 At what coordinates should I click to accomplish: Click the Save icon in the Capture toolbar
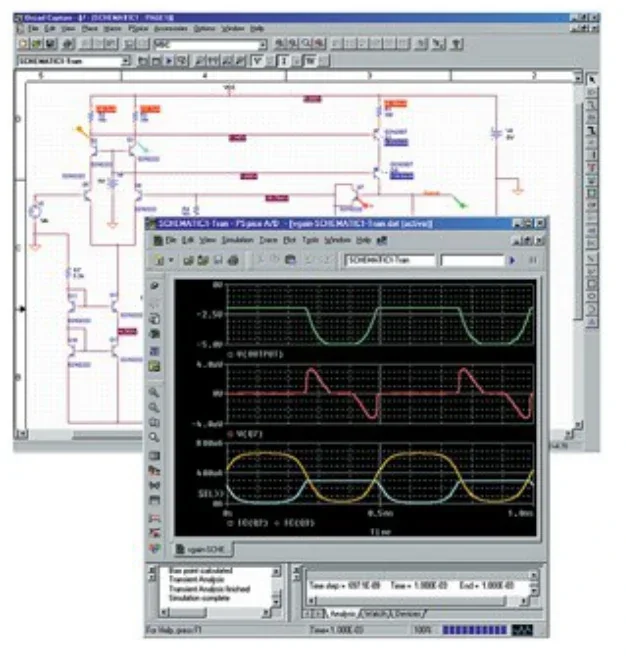pos(50,44)
